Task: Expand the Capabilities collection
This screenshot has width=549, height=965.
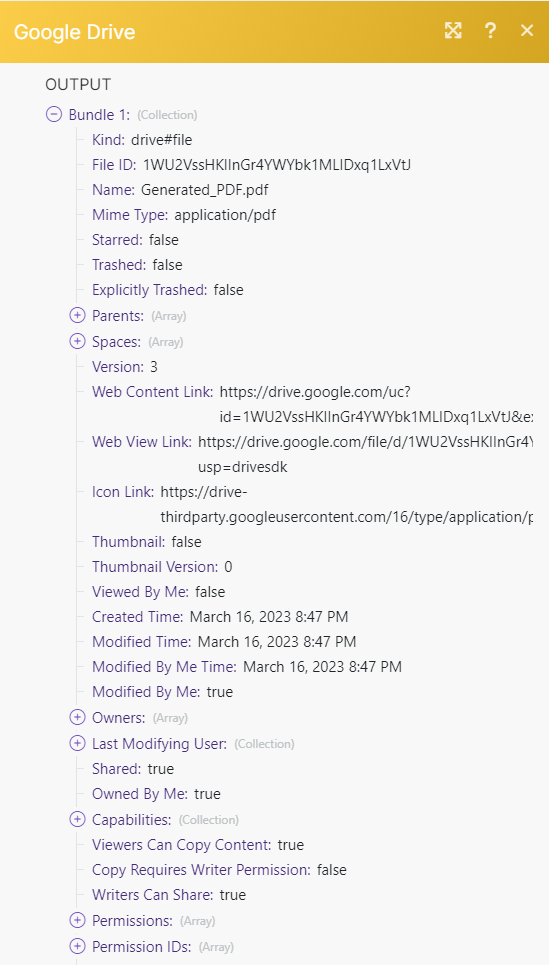Action: point(77,820)
